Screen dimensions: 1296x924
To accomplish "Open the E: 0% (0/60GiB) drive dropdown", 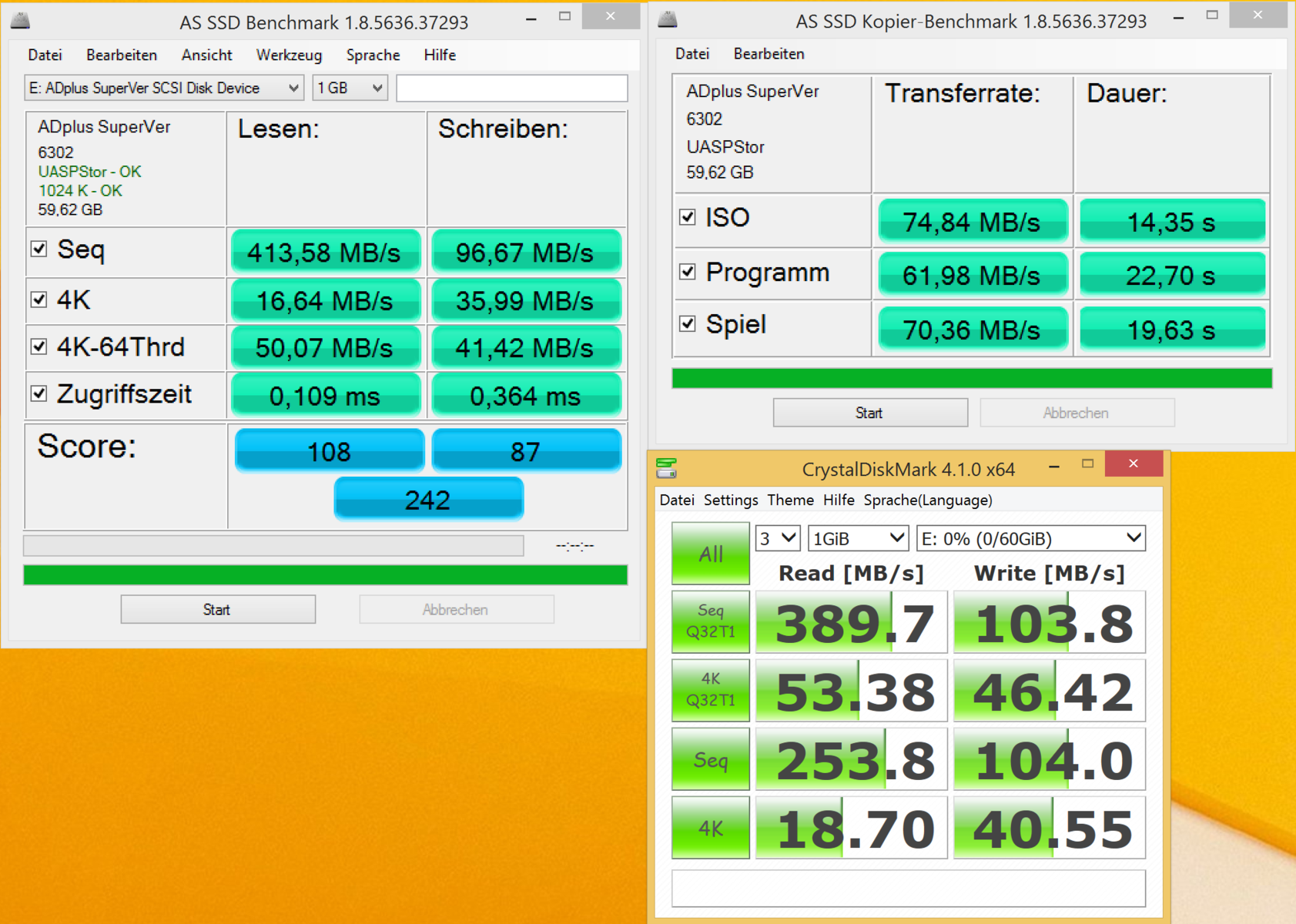I will [1031, 538].
